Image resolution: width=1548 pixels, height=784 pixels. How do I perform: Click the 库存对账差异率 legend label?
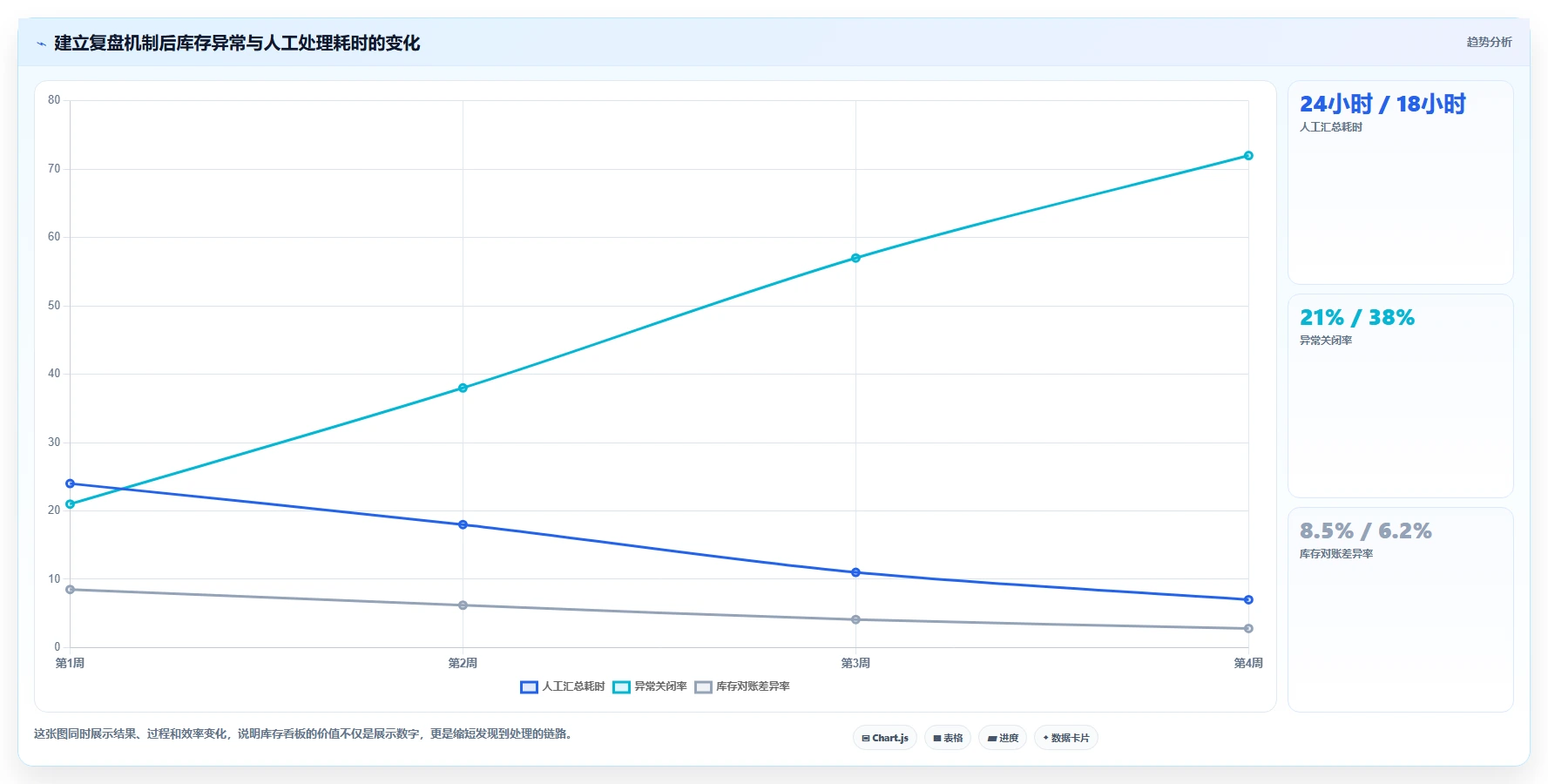tap(753, 686)
